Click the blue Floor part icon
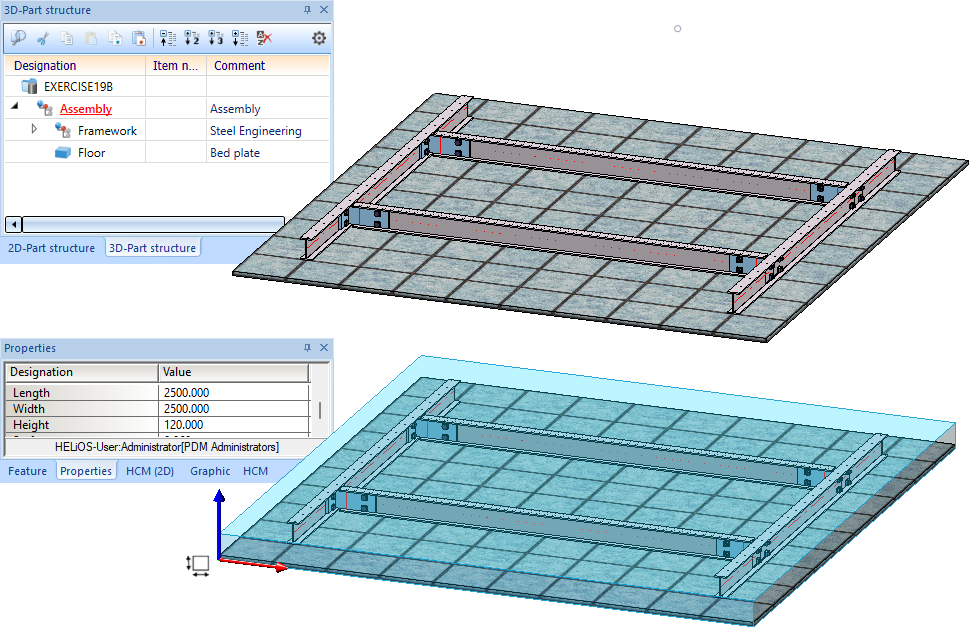Image resolution: width=974 pixels, height=636 pixels. [63, 153]
